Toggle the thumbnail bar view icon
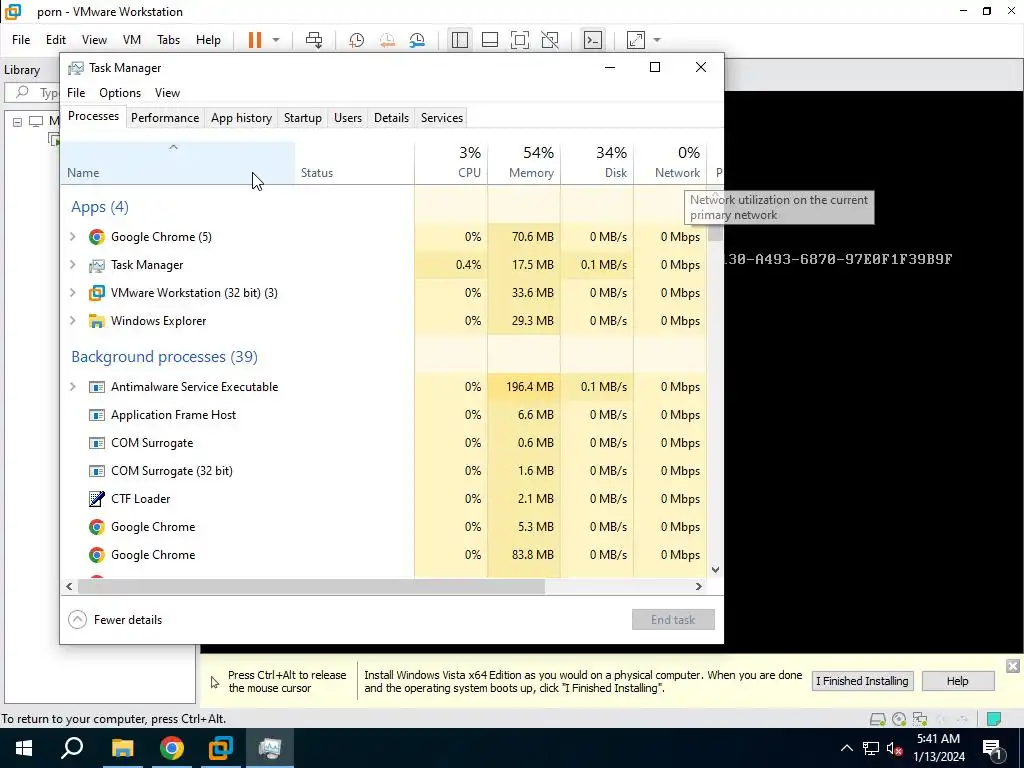The width and height of the screenshot is (1024, 768). 490,40
